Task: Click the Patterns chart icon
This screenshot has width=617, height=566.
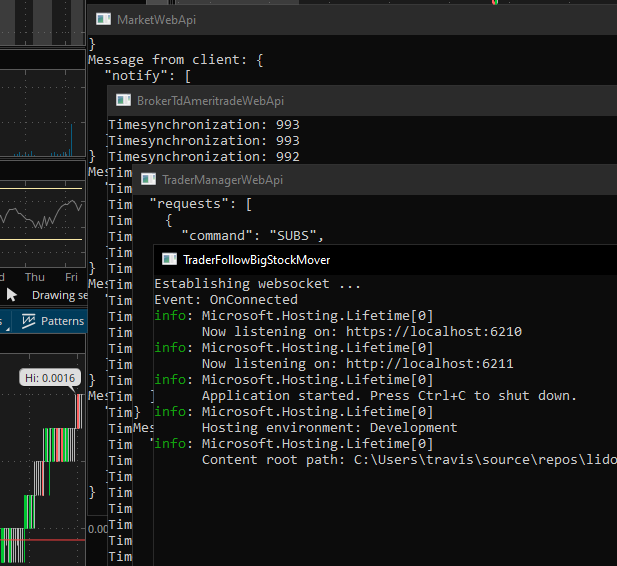Action: [x=28, y=321]
